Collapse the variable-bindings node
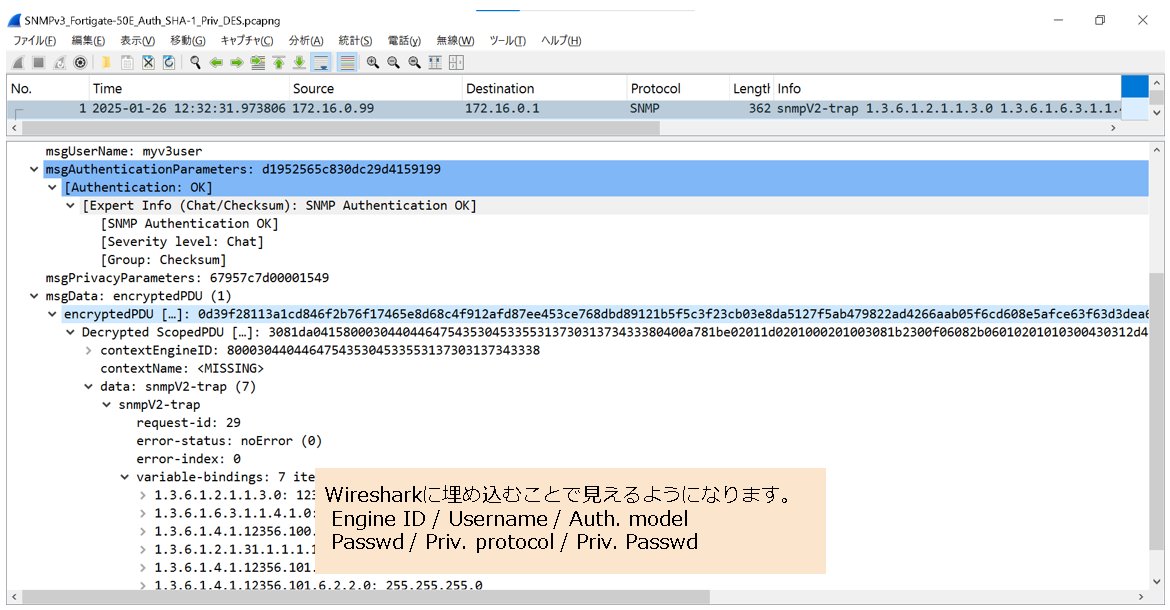This screenshot has width=1170, height=610. click(x=125, y=477)
